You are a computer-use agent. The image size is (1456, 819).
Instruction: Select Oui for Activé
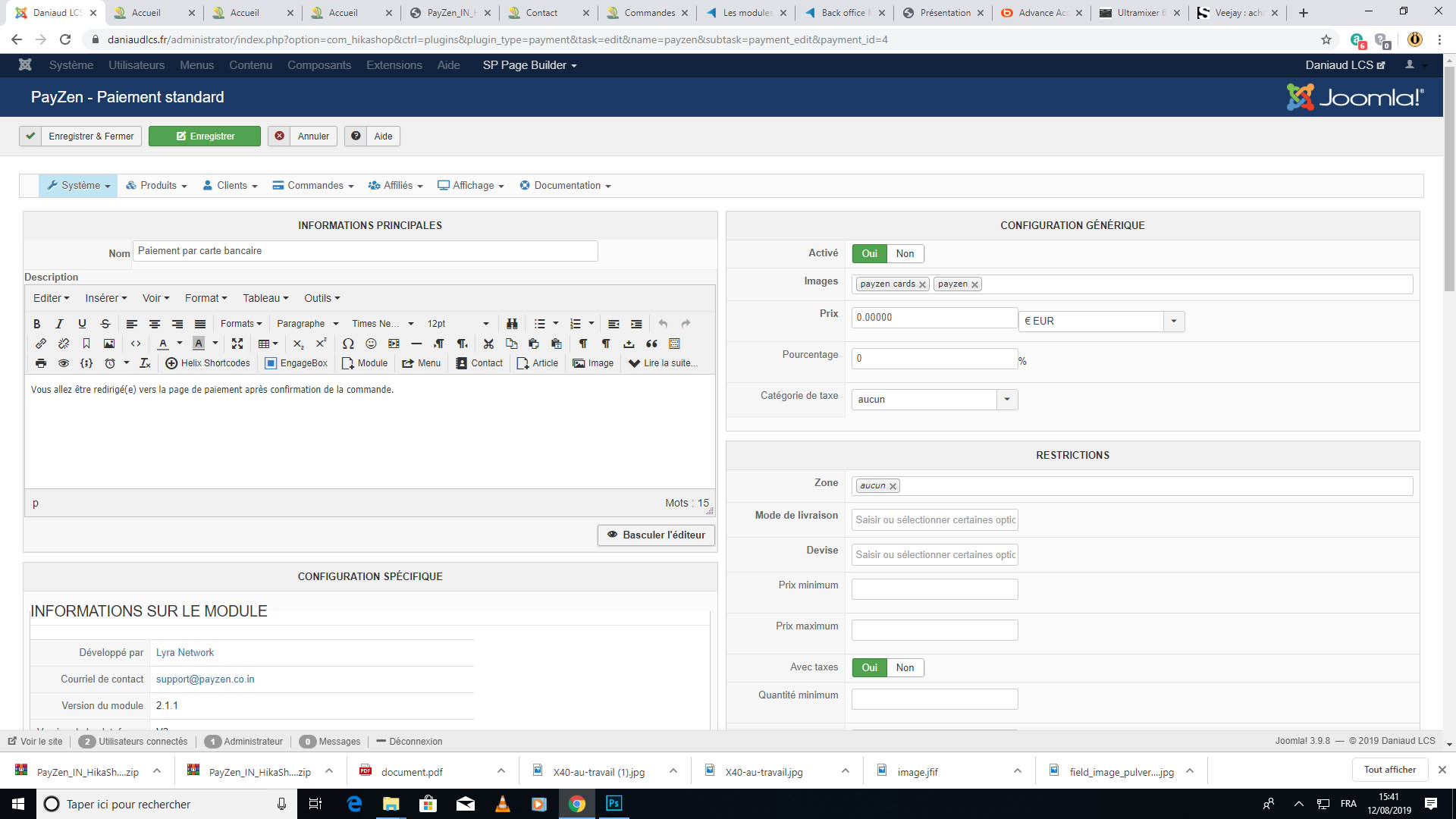(x=869, y=253)
